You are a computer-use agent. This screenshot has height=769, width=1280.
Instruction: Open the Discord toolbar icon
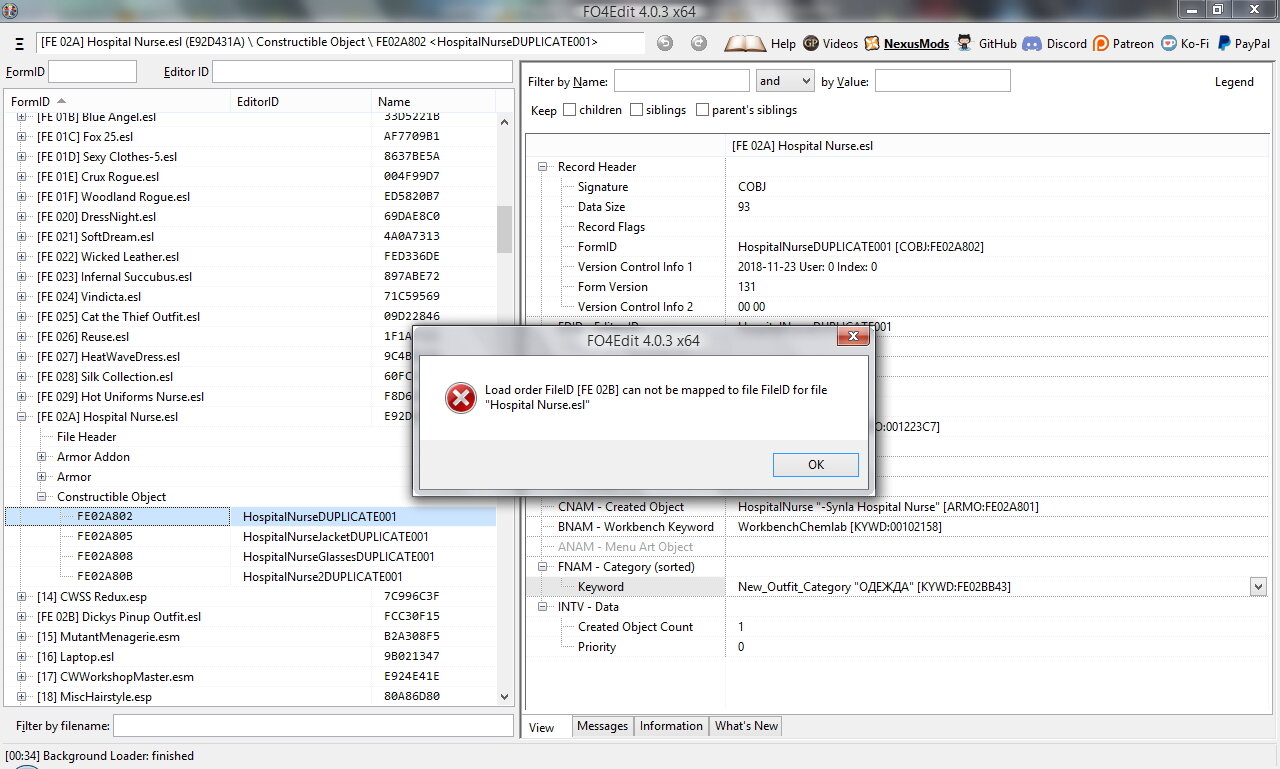[x=1032, y=43]
